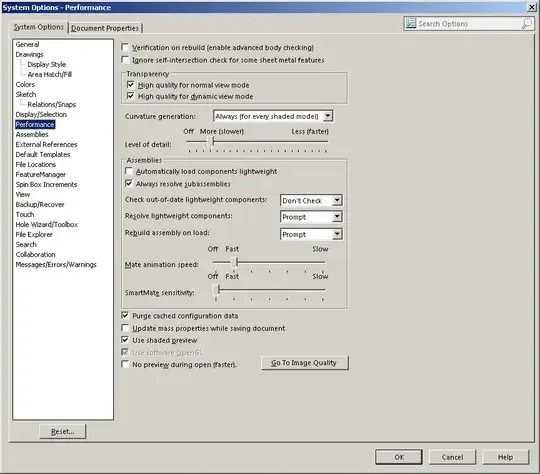Image resolution: width=540 pixels, height=474 pixels.
Task: Click in the Search Options field
Action: 468,24
